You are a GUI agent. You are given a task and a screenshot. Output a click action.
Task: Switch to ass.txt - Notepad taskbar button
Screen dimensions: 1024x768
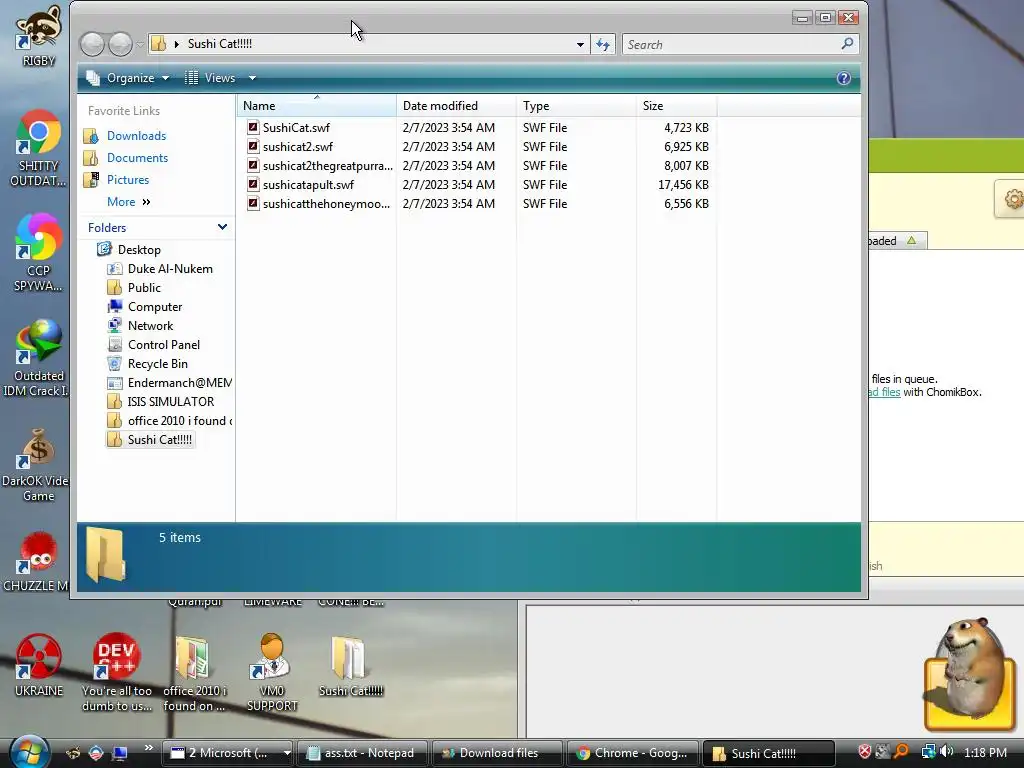coord(363,753)
